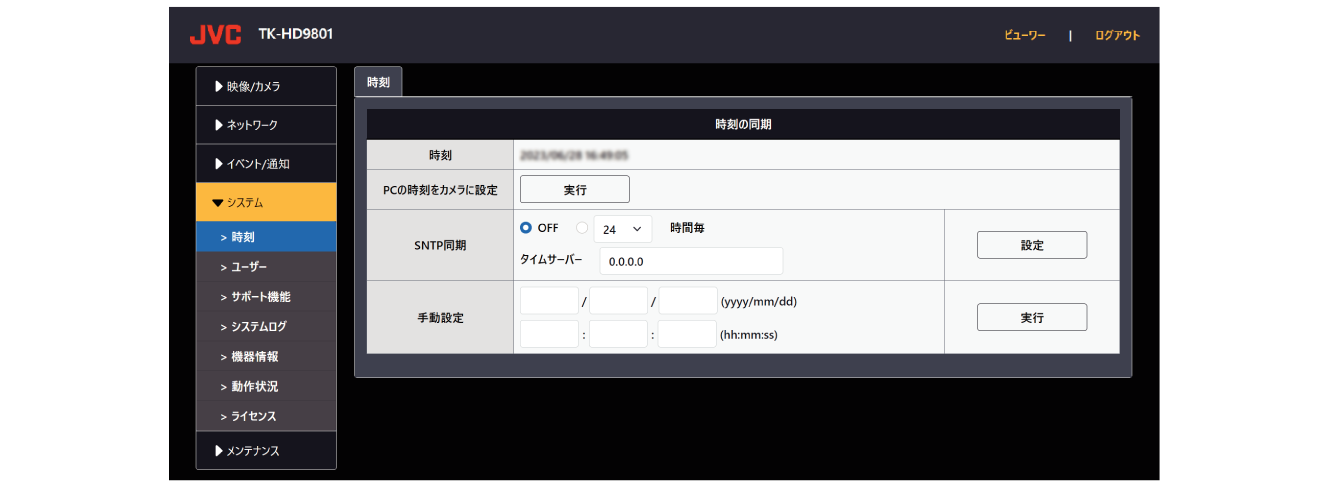Select the 時刻 submenu item
Screen dimensions: 1328x487
[x=266, y=237]
